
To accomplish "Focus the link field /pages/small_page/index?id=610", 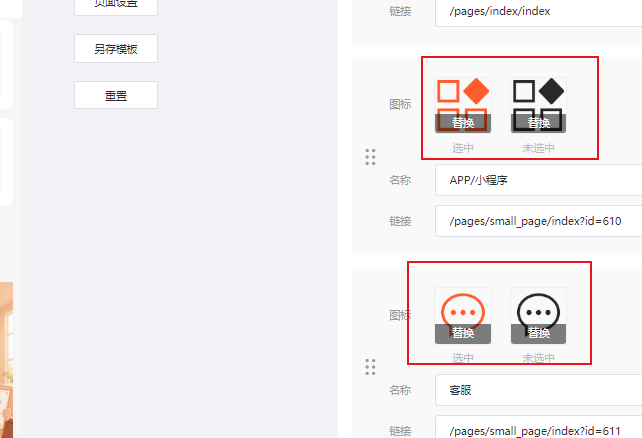I will point(538,221).
